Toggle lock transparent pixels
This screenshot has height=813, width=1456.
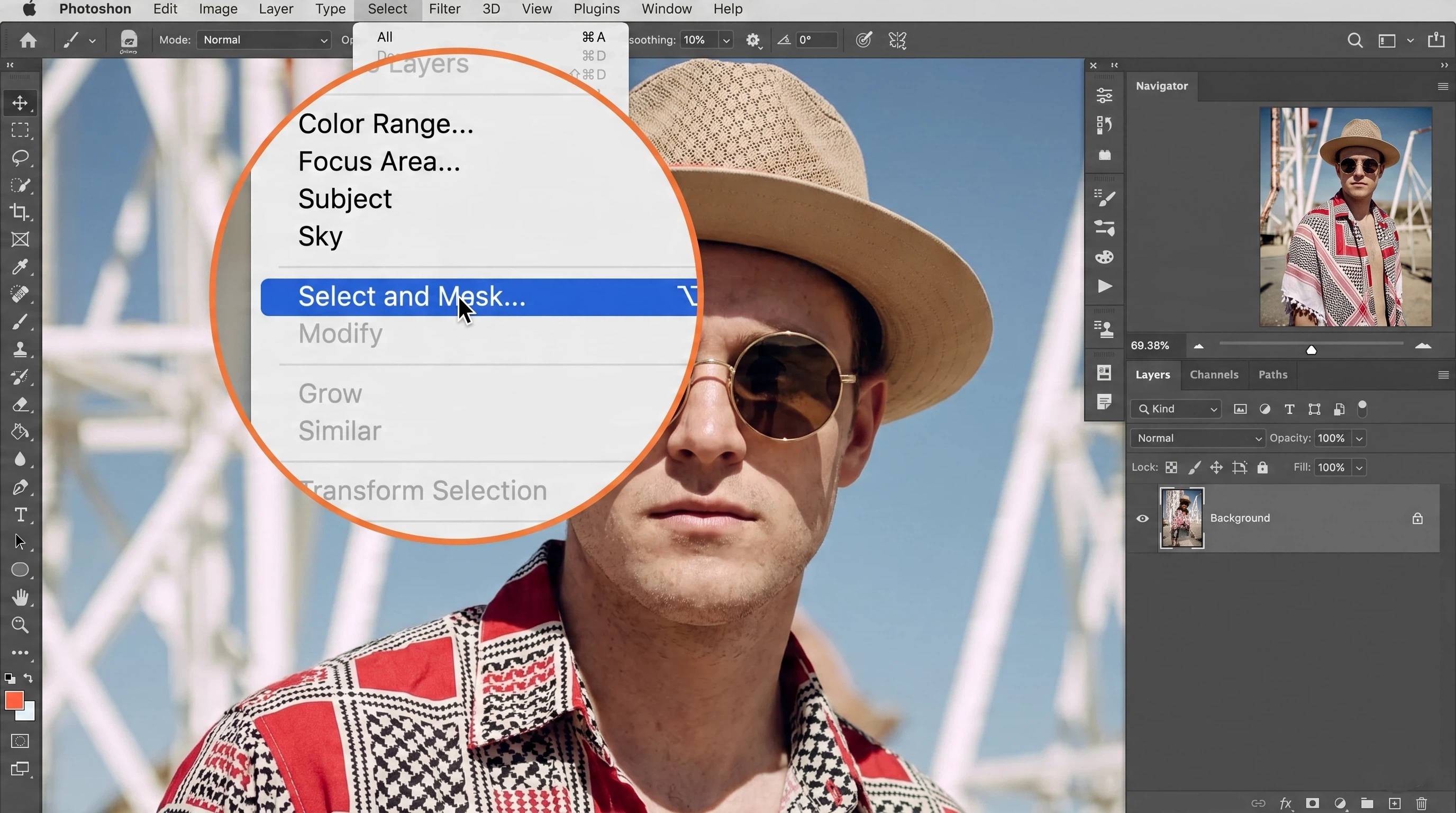click(1171, 467)
